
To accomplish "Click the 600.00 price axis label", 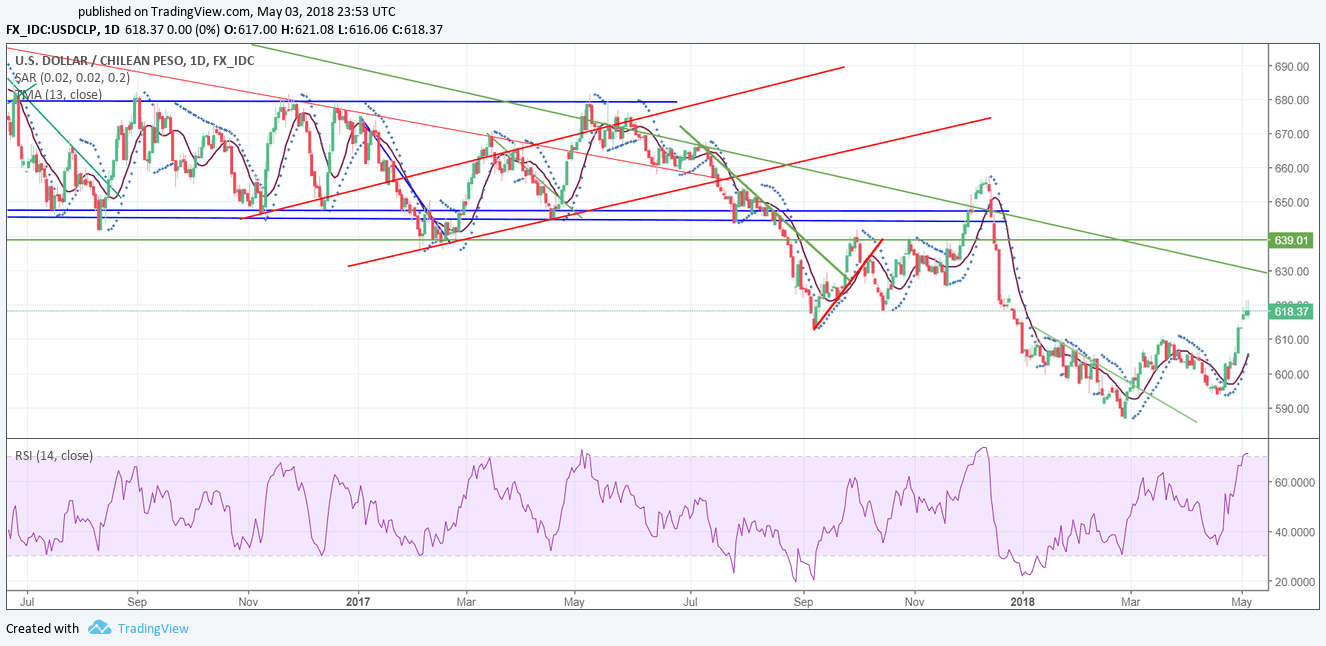I will point(1292,375).
